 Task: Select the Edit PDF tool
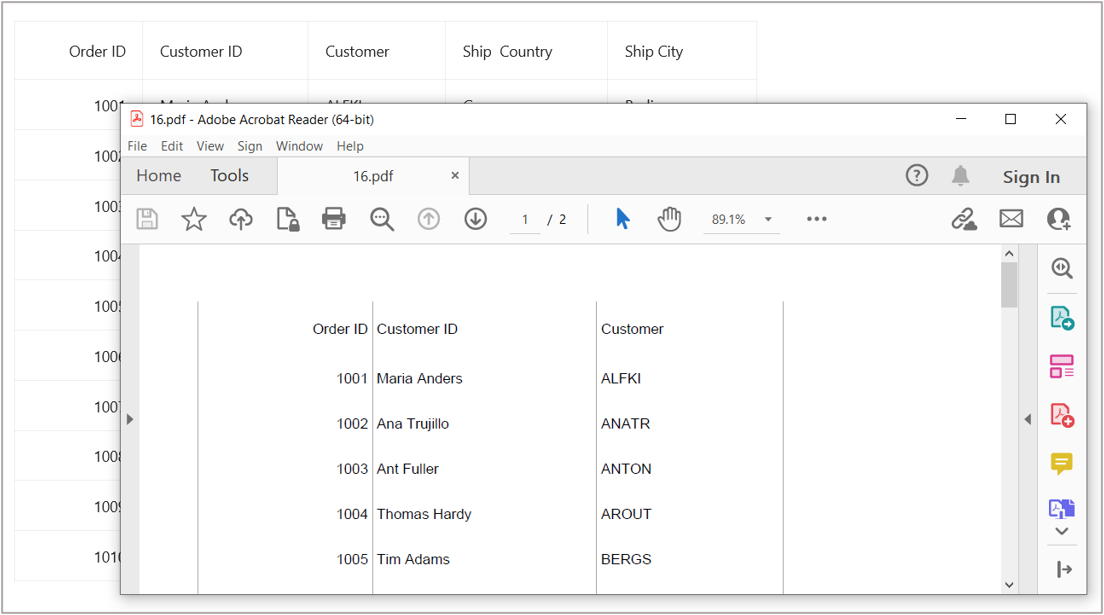coord(1061,366)
